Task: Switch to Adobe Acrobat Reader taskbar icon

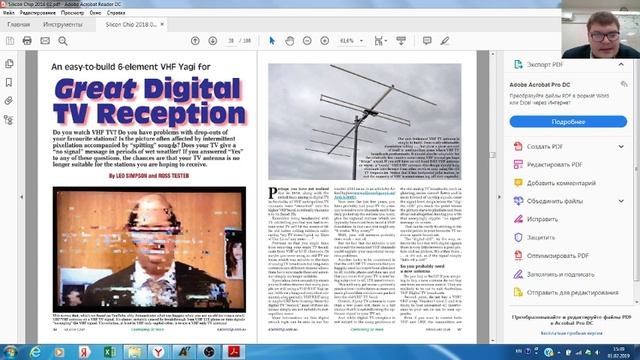Action: (x=234, y=352)
